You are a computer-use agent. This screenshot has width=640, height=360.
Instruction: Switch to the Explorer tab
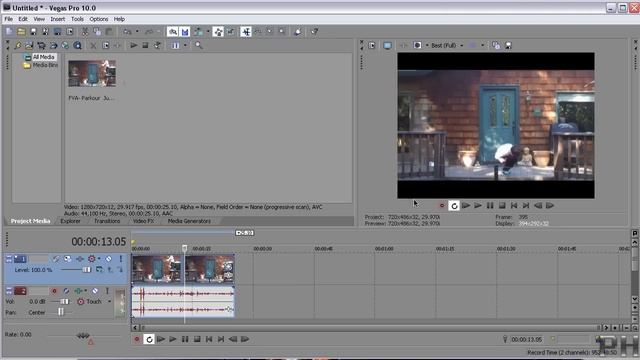[70, 221]
